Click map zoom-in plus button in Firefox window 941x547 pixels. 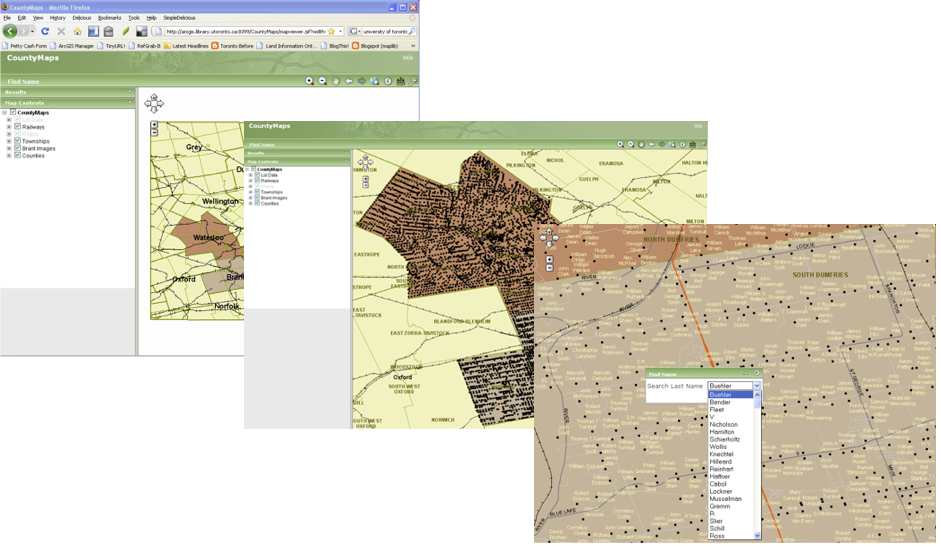(x=154, y=125)
